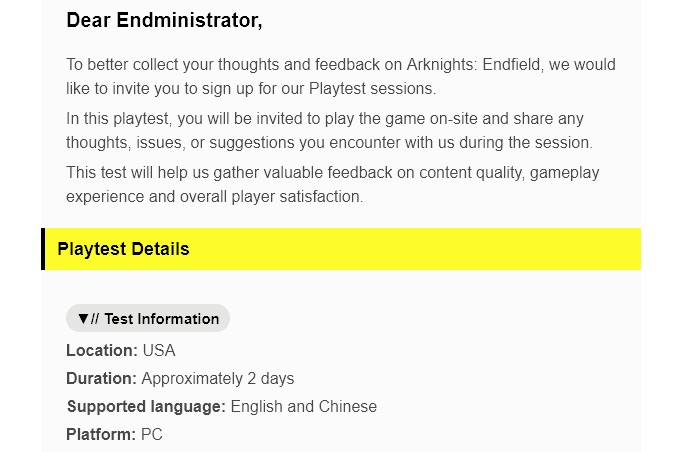Click the 'Playtest sessions' text

[x=371, y=89]
